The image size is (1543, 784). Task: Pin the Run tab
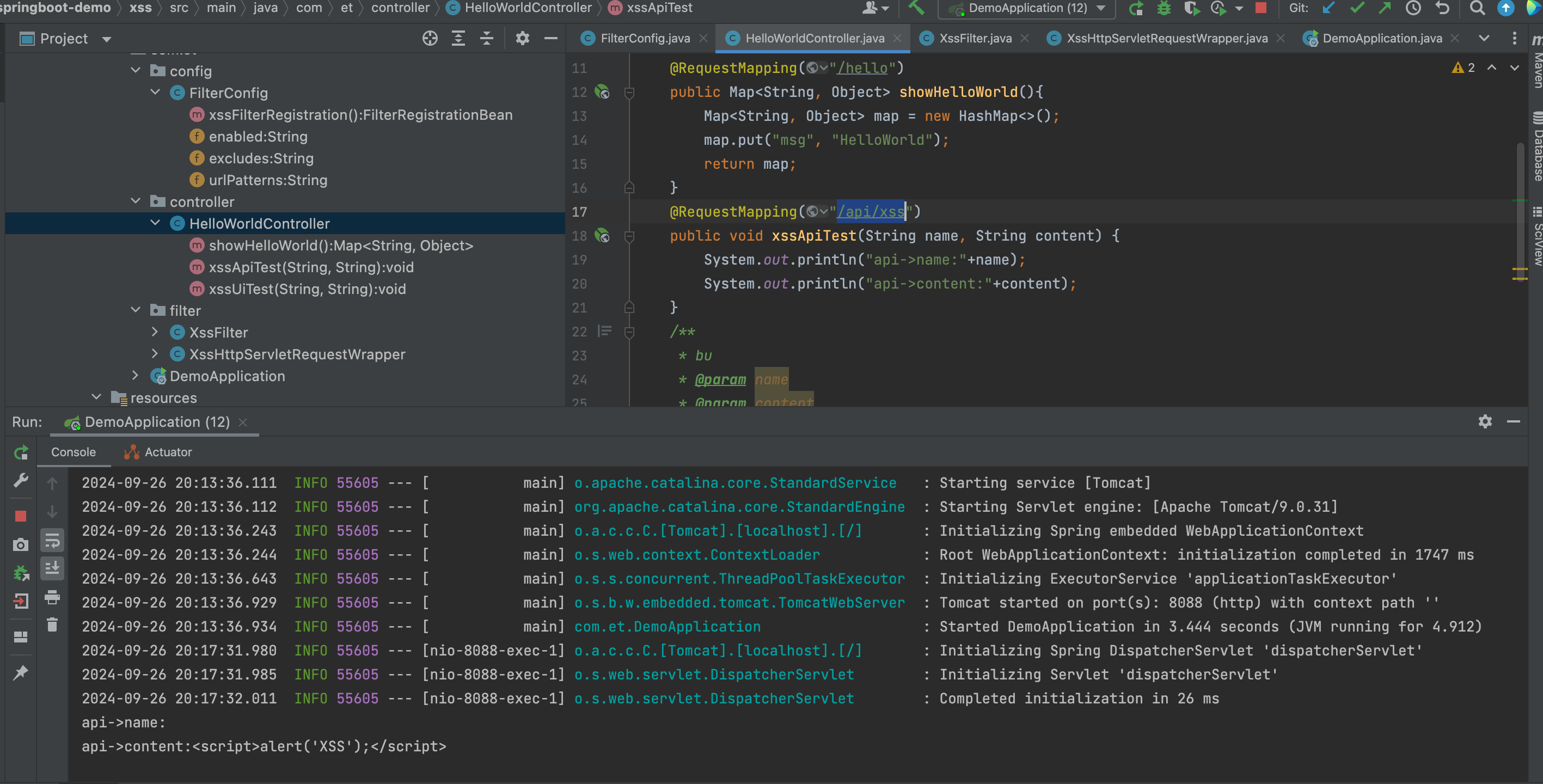(x=20, y=672)
